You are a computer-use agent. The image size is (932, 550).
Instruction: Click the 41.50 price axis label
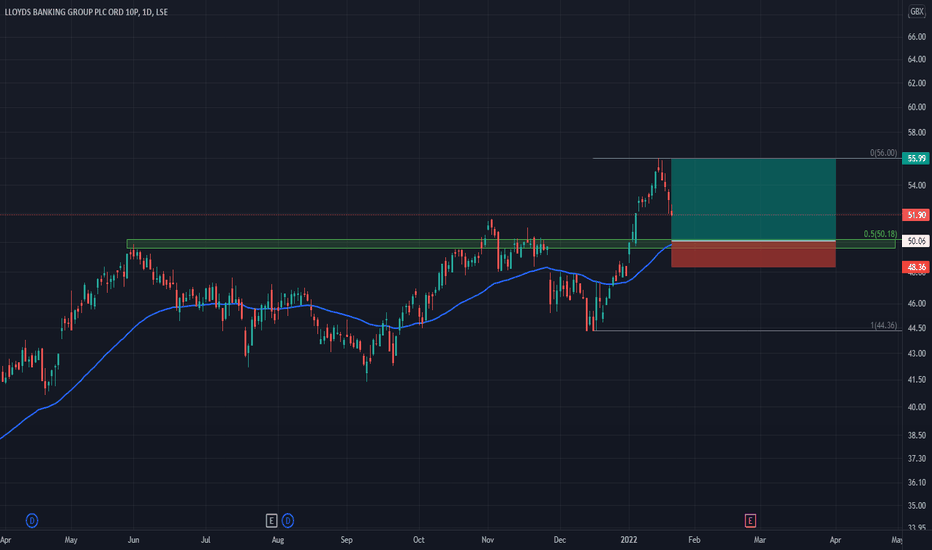(916, 379)
